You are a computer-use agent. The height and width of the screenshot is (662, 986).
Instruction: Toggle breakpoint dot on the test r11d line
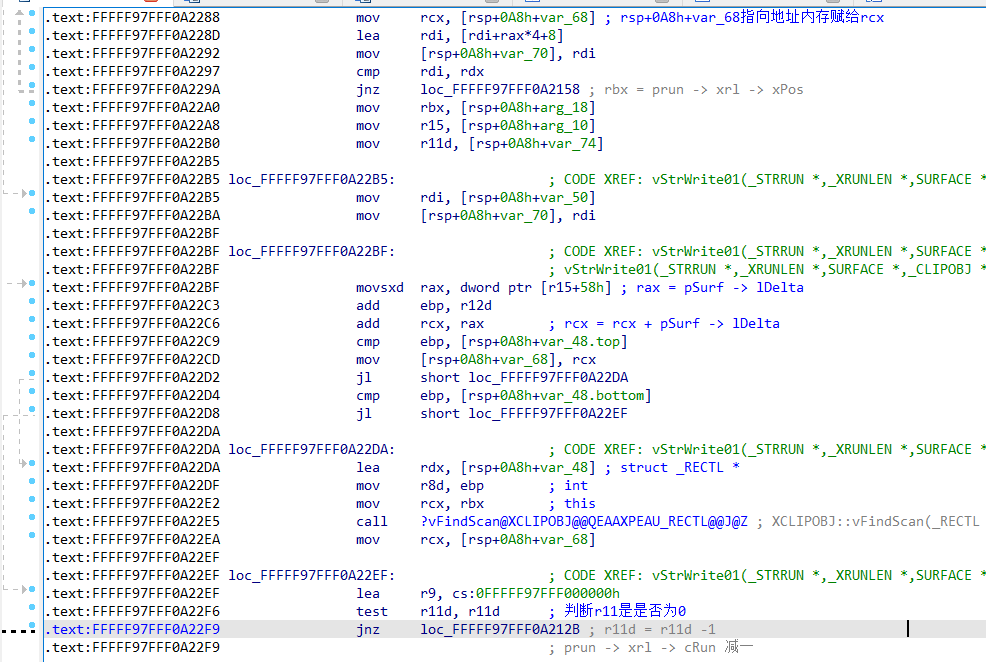pyautogui.click(x=33, y=611)
